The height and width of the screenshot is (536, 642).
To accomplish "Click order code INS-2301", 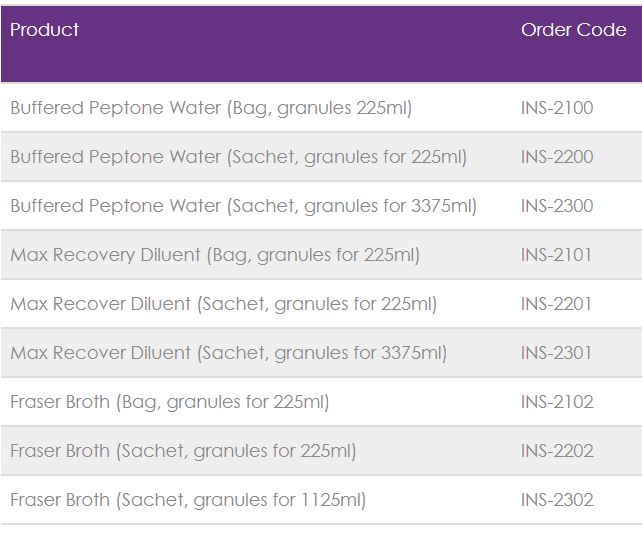I will (556, 353).
